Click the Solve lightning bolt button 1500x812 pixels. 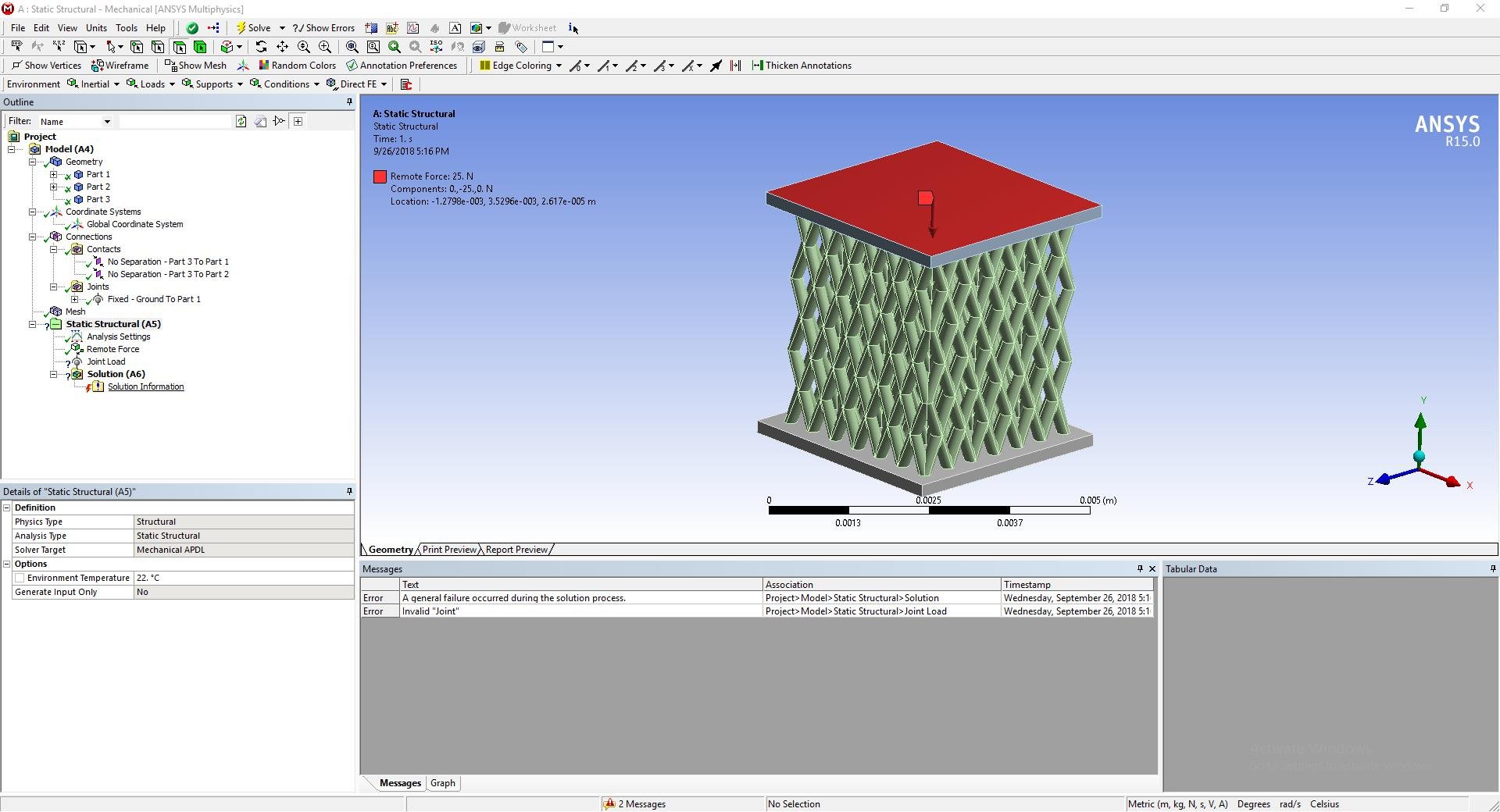pos(254,28)
